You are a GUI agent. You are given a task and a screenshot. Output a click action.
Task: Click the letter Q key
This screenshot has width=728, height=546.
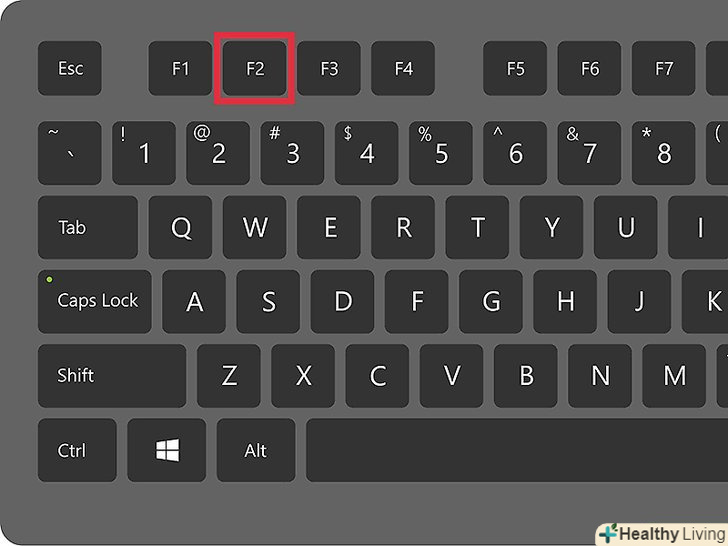(x=181, y=227)
